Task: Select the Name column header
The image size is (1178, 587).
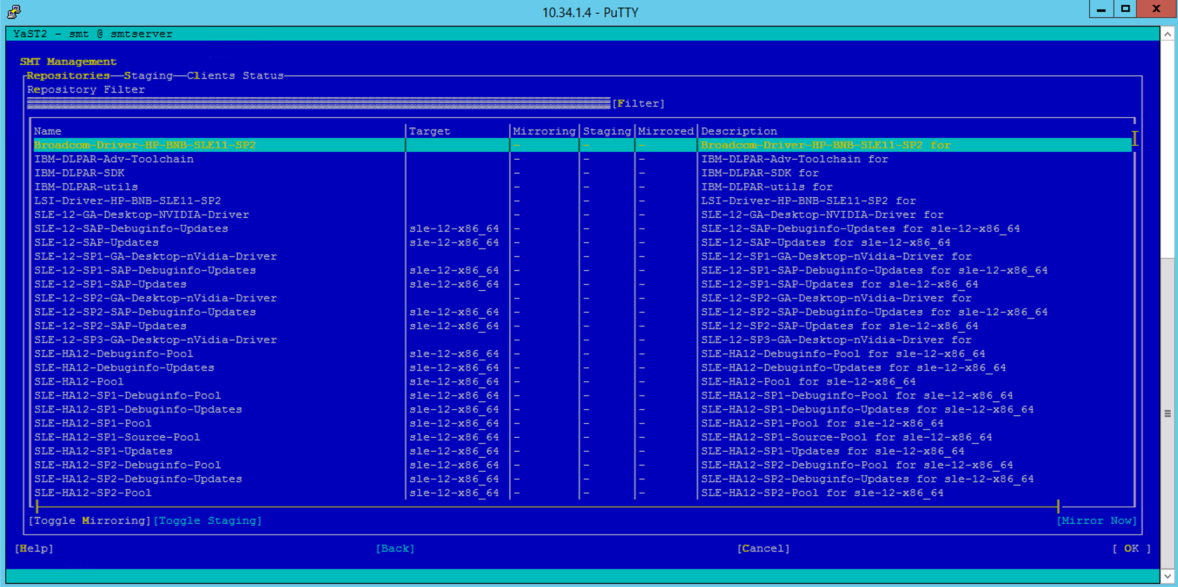Action: click(x=47, y=132)
